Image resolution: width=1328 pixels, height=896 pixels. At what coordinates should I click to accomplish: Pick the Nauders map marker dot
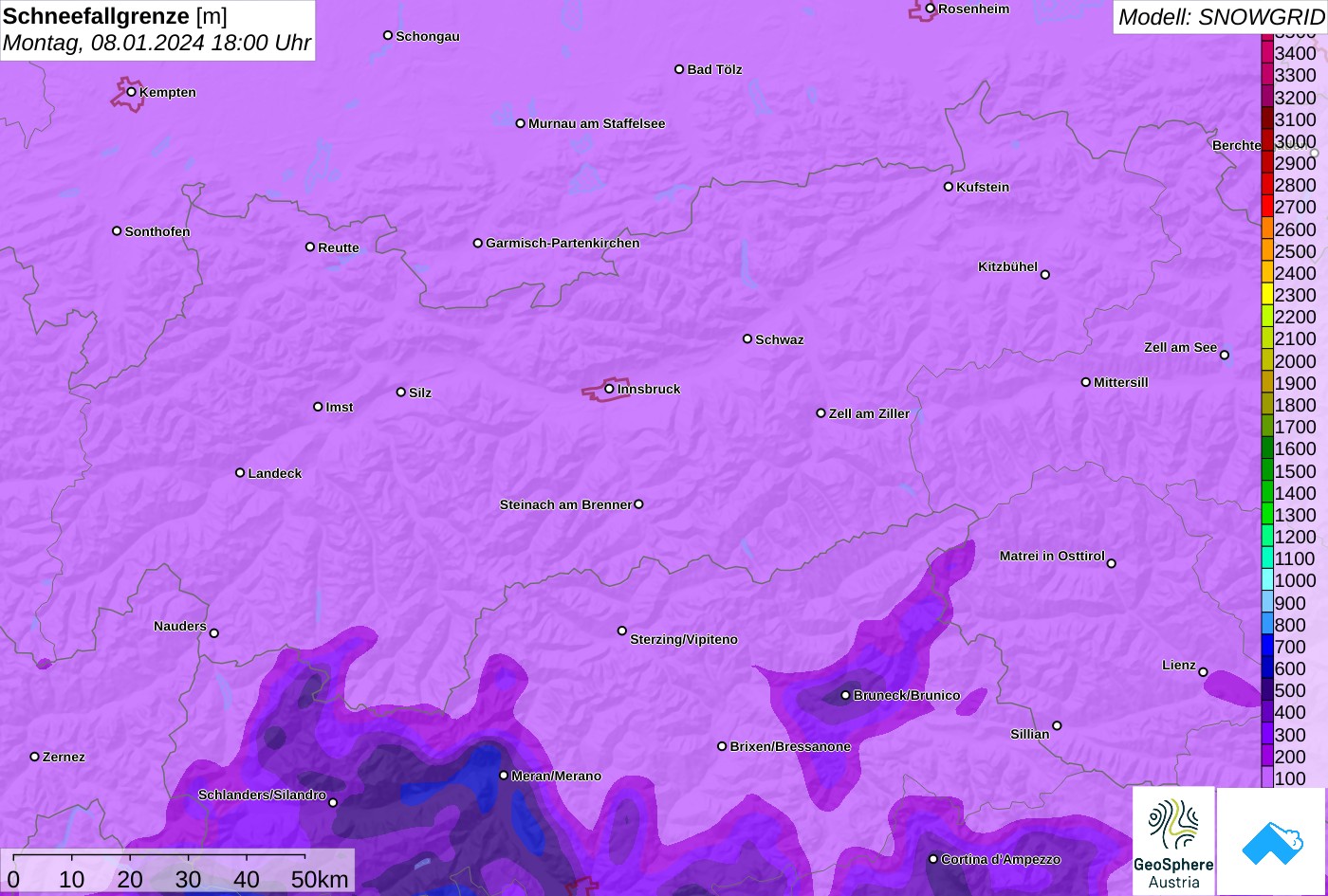tap(213, 633)
